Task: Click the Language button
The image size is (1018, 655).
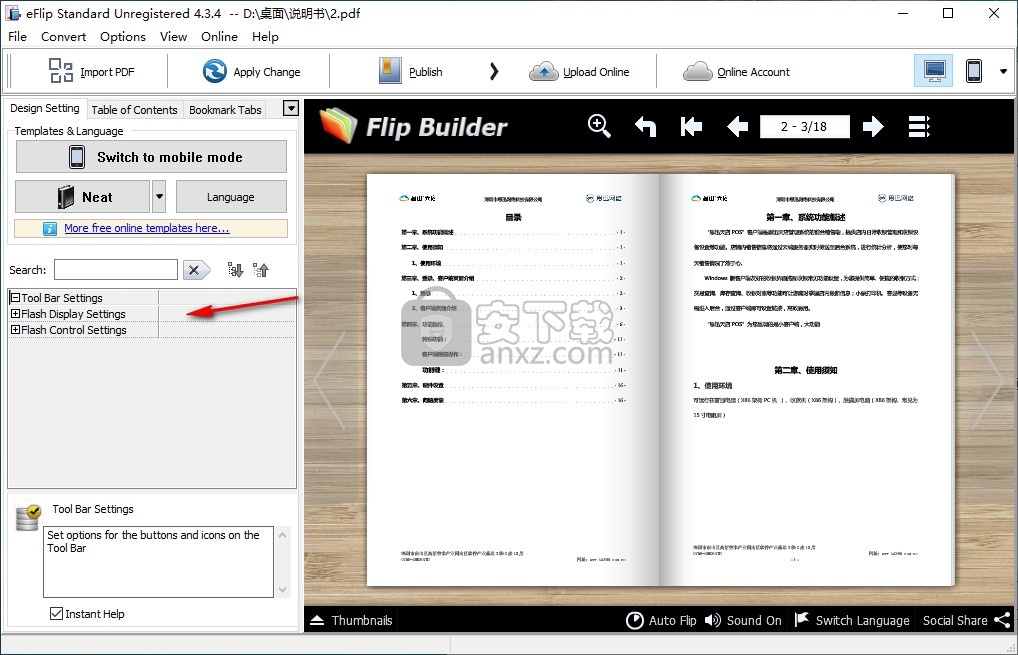Action: (x=231, y=197)
